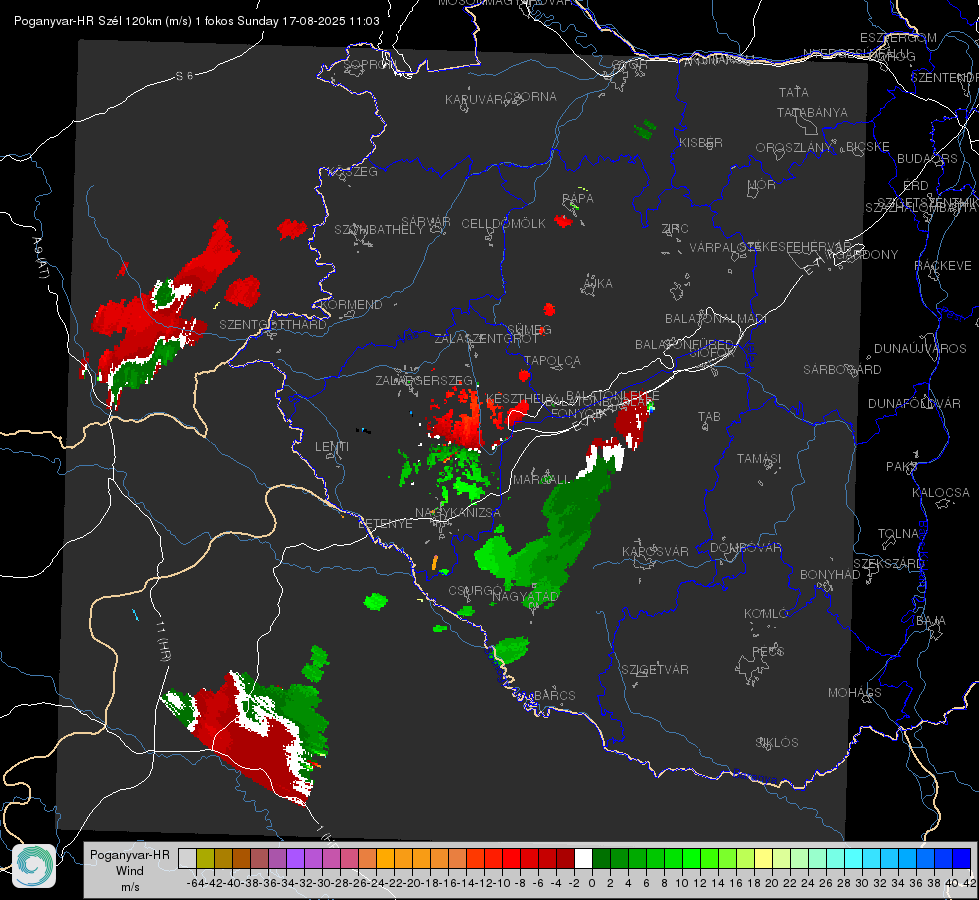The height and width of the screenshot is (900, 979).
Task: Click the 'S 6' road label
Action: coord(184,76)
